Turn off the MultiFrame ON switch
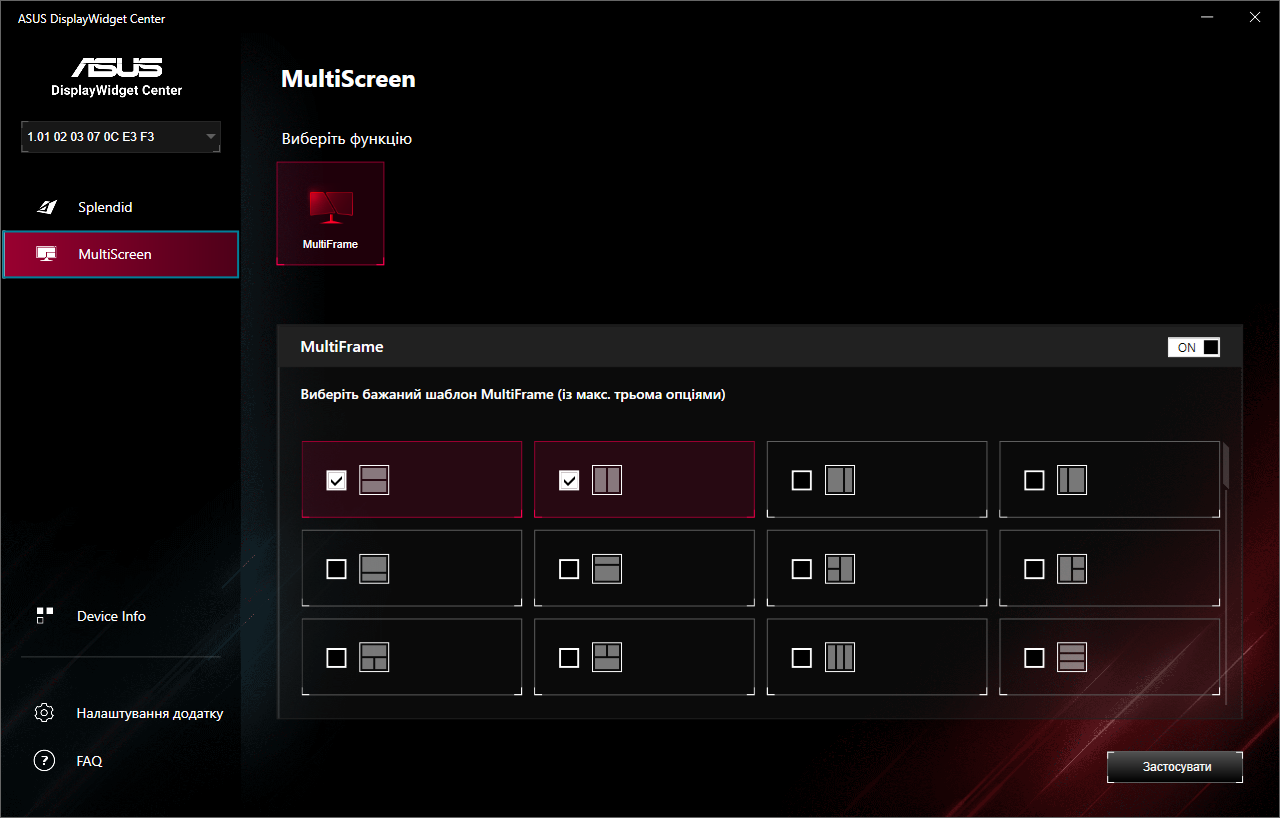Screen dimensions: 1280x818 pyautogui.click(x=1194, y=347)
